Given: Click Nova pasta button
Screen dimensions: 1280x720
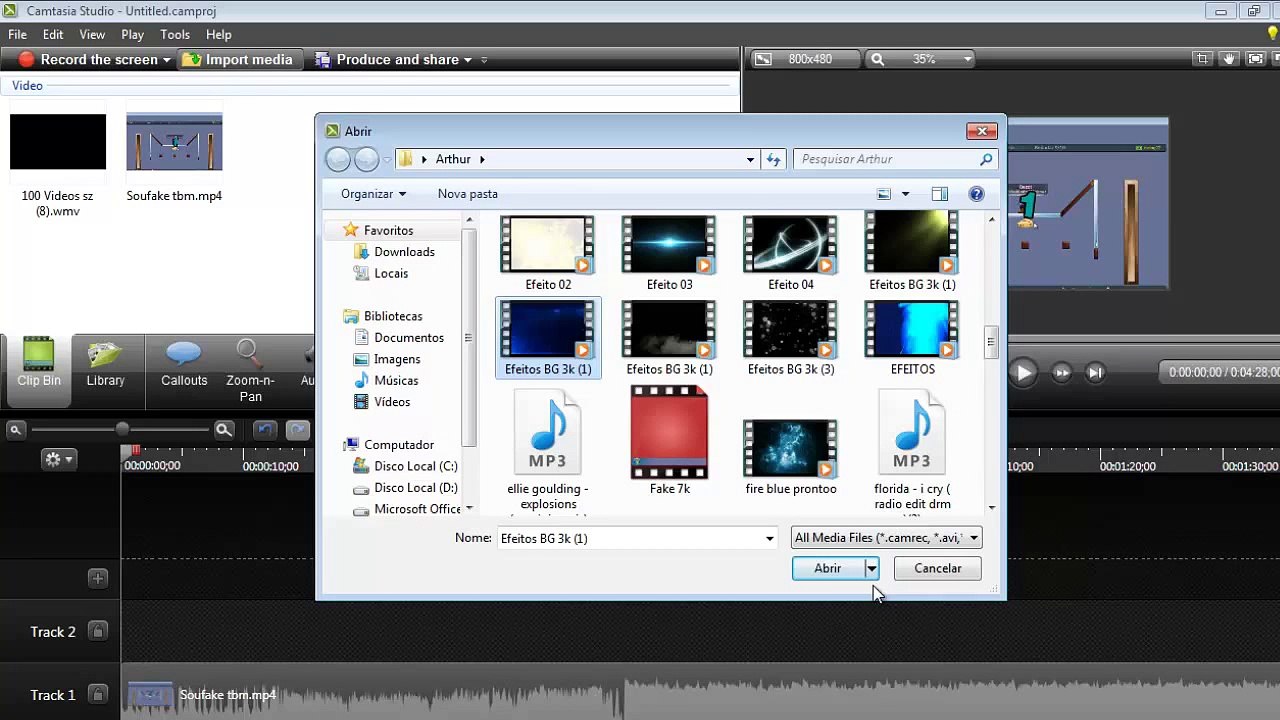Looking at the screenshot, I should tap(467, 194).
